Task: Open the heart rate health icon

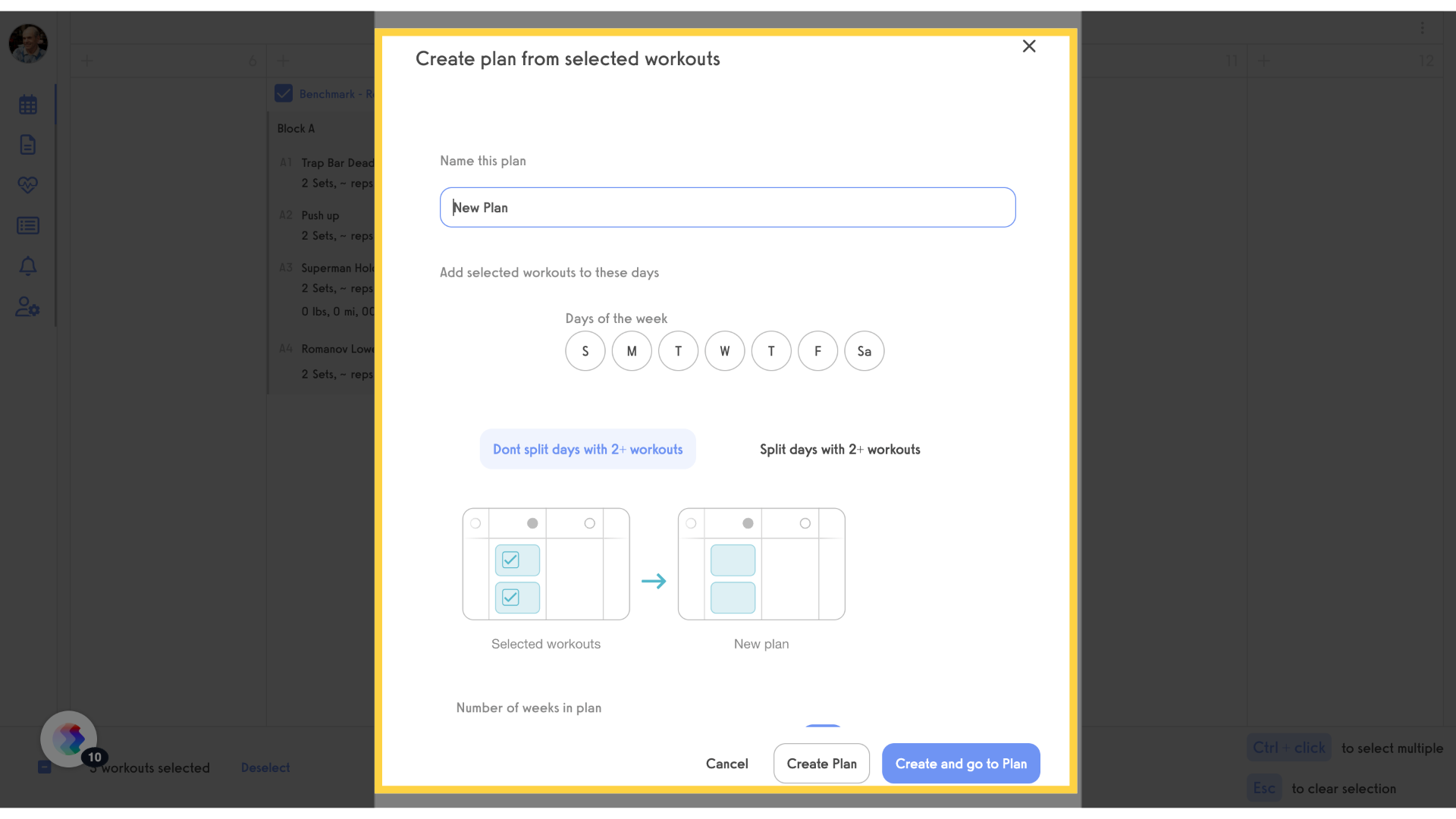Action: [x=28, y=185]
